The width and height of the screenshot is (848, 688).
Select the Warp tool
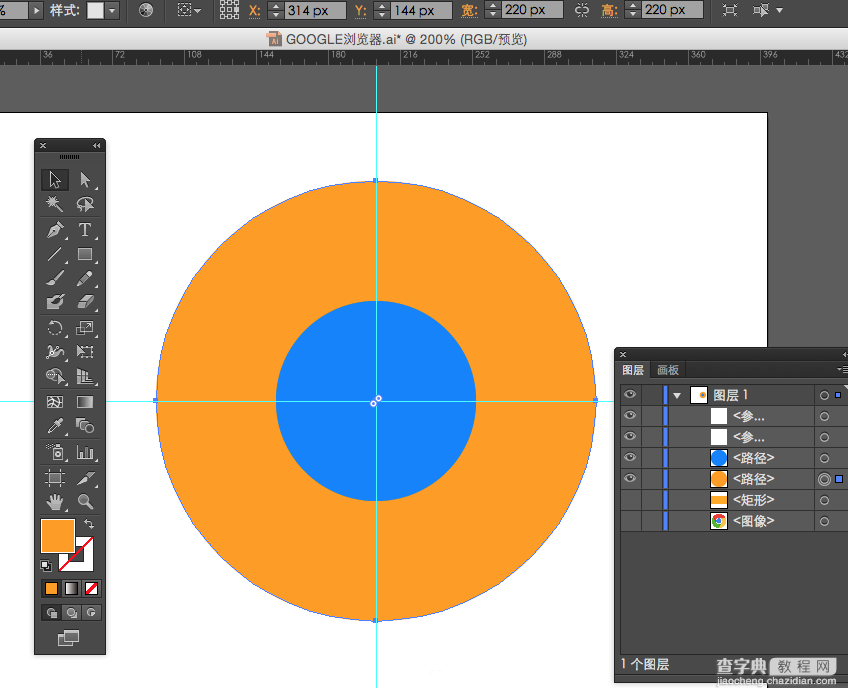pos(55,352)
